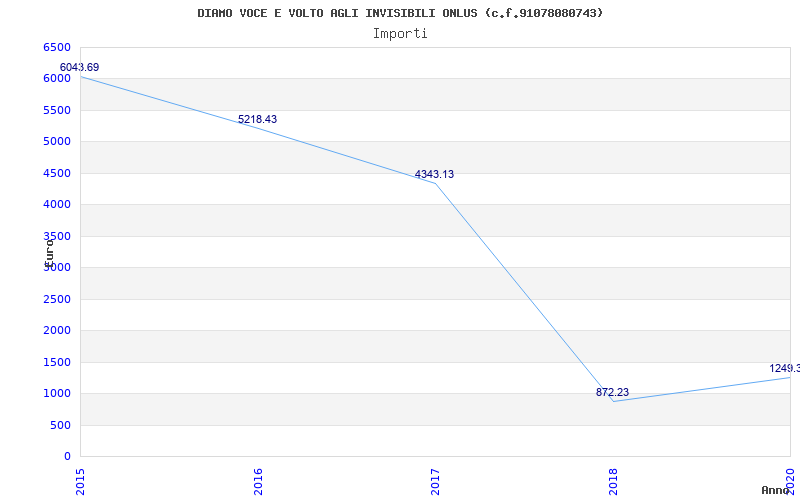Select the 4000 y-axis tick label
The height and width of the screenshot is (500, 800).
pos(57,205)
